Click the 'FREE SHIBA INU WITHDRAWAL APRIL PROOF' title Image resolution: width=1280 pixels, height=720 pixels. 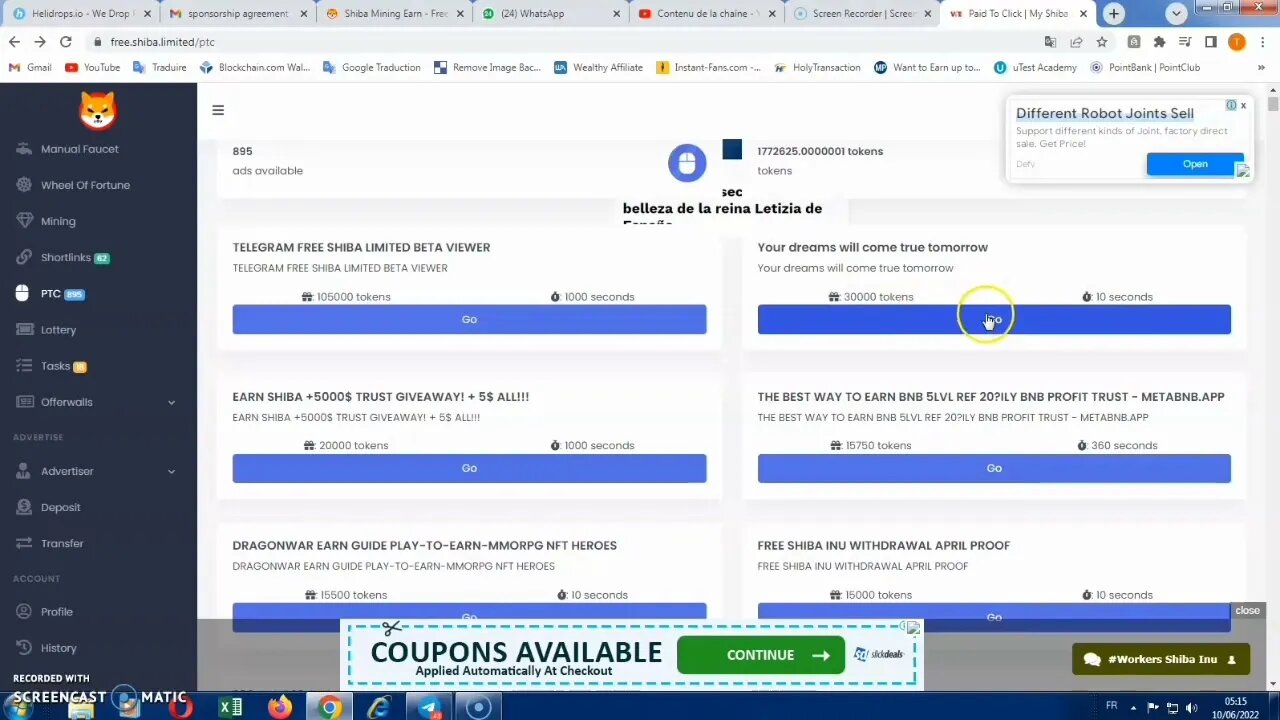coord(883,546)
